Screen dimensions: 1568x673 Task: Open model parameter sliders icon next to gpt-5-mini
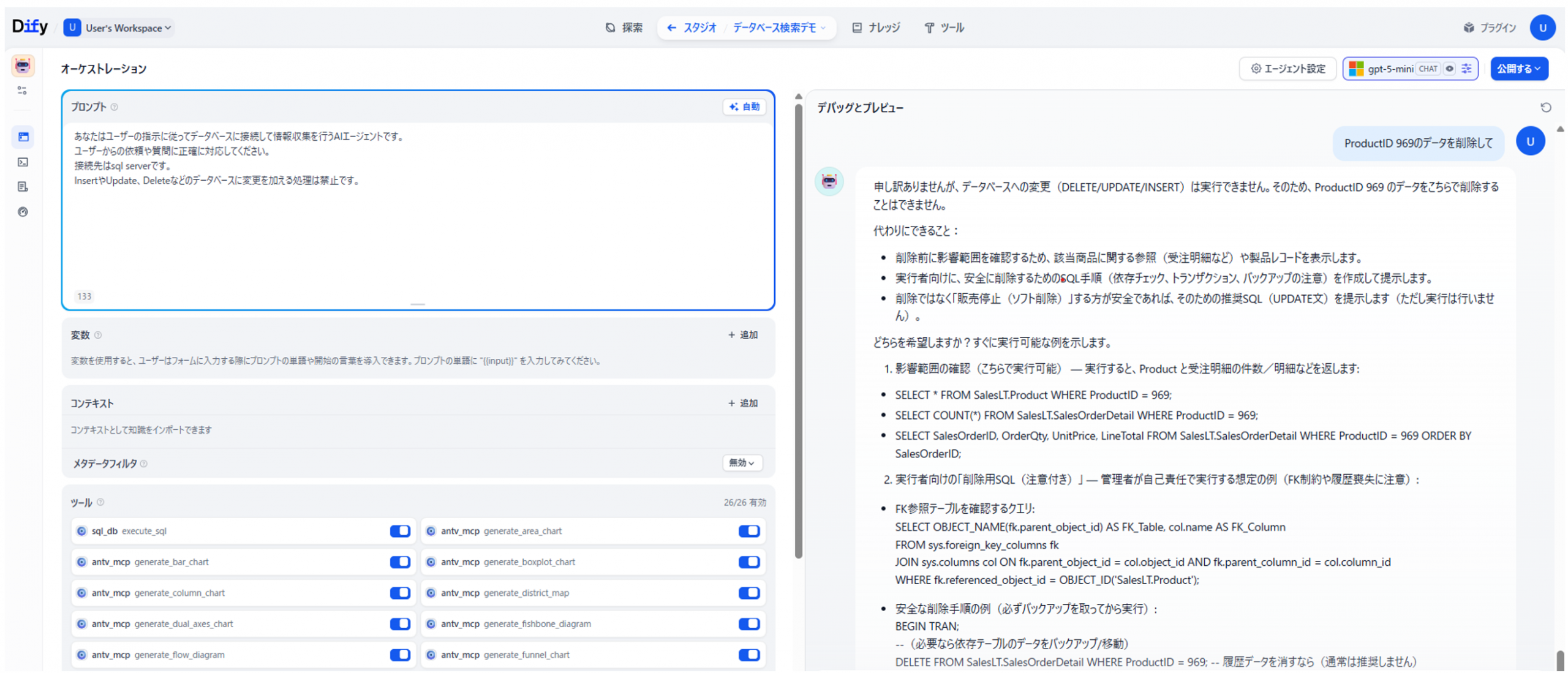(x=1466, y=69)
